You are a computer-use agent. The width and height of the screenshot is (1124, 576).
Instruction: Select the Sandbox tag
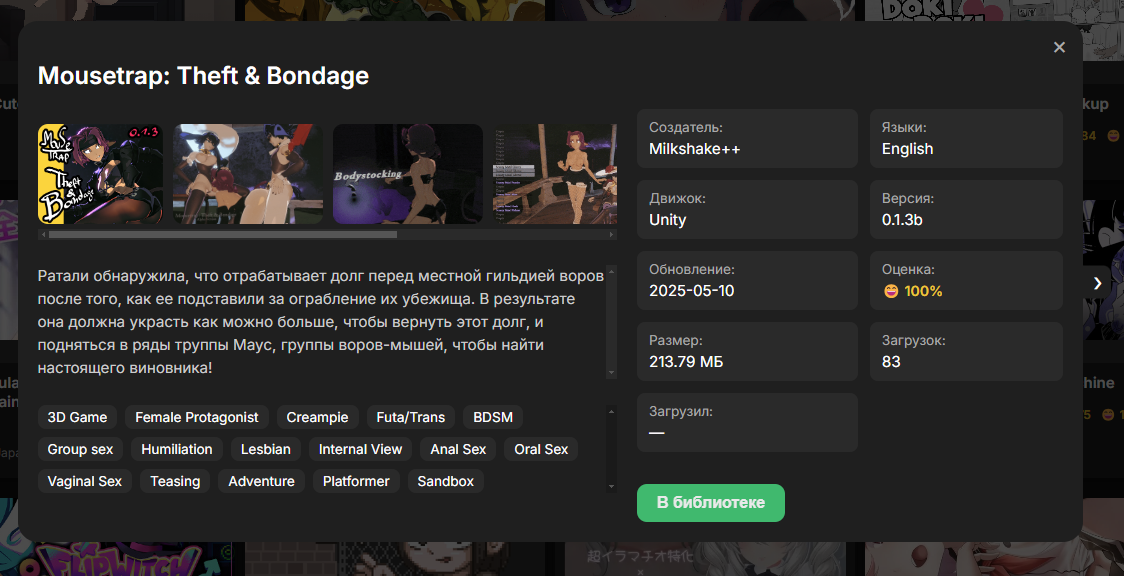pyautogui.click(x=446, y=481)
